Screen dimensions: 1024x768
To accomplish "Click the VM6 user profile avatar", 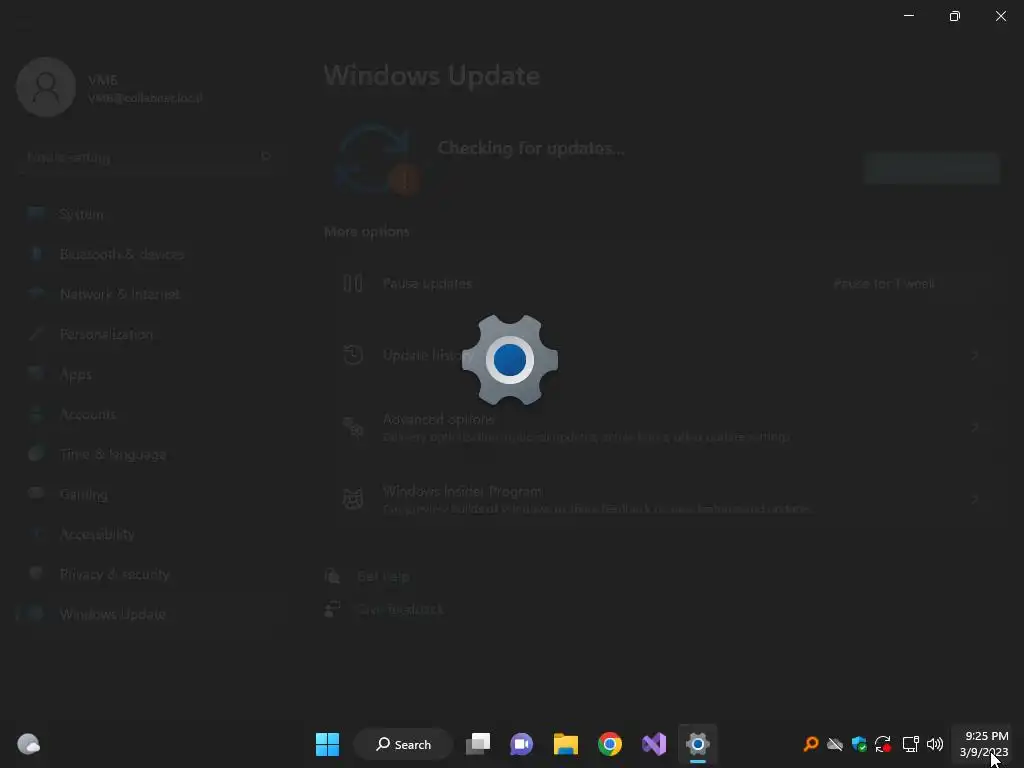I will click(46, 87).
